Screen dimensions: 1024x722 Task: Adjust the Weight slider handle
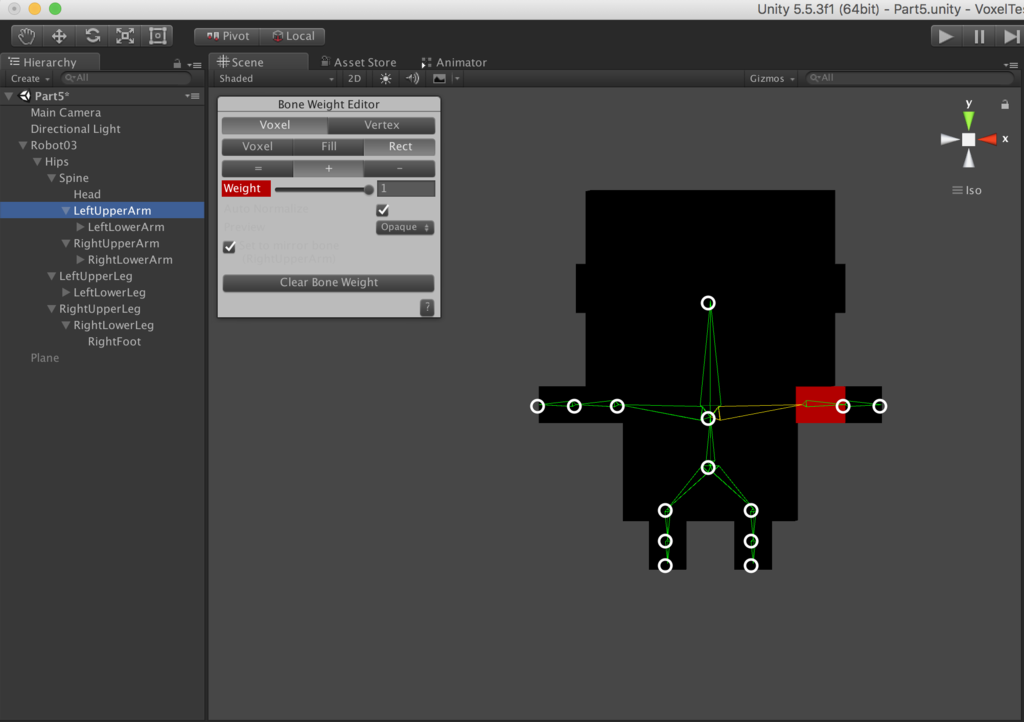[x=368, y=189]
